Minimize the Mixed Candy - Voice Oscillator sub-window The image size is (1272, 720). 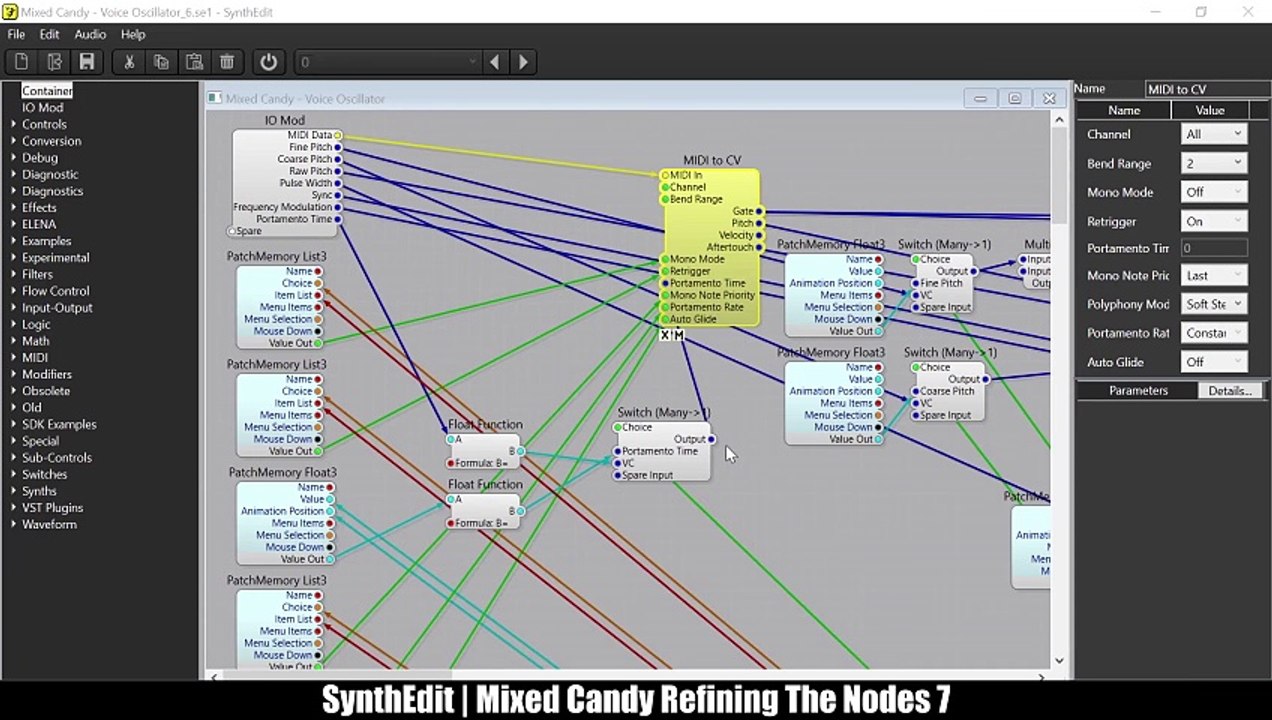tap(980, 98)
